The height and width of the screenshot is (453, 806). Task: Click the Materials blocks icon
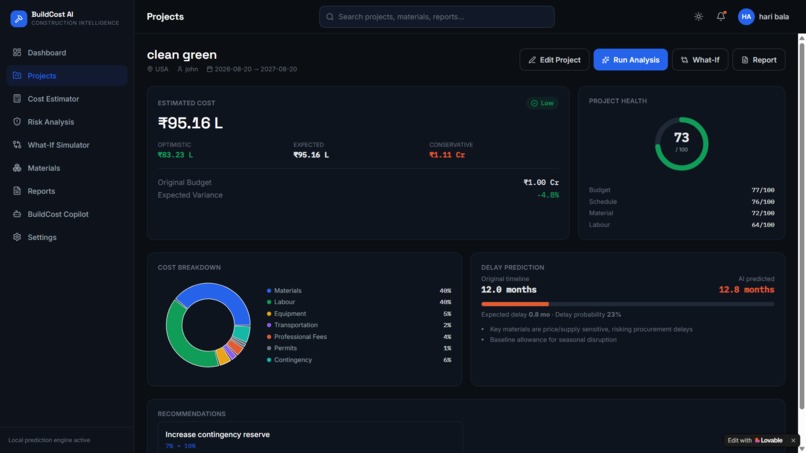point(17,168)
